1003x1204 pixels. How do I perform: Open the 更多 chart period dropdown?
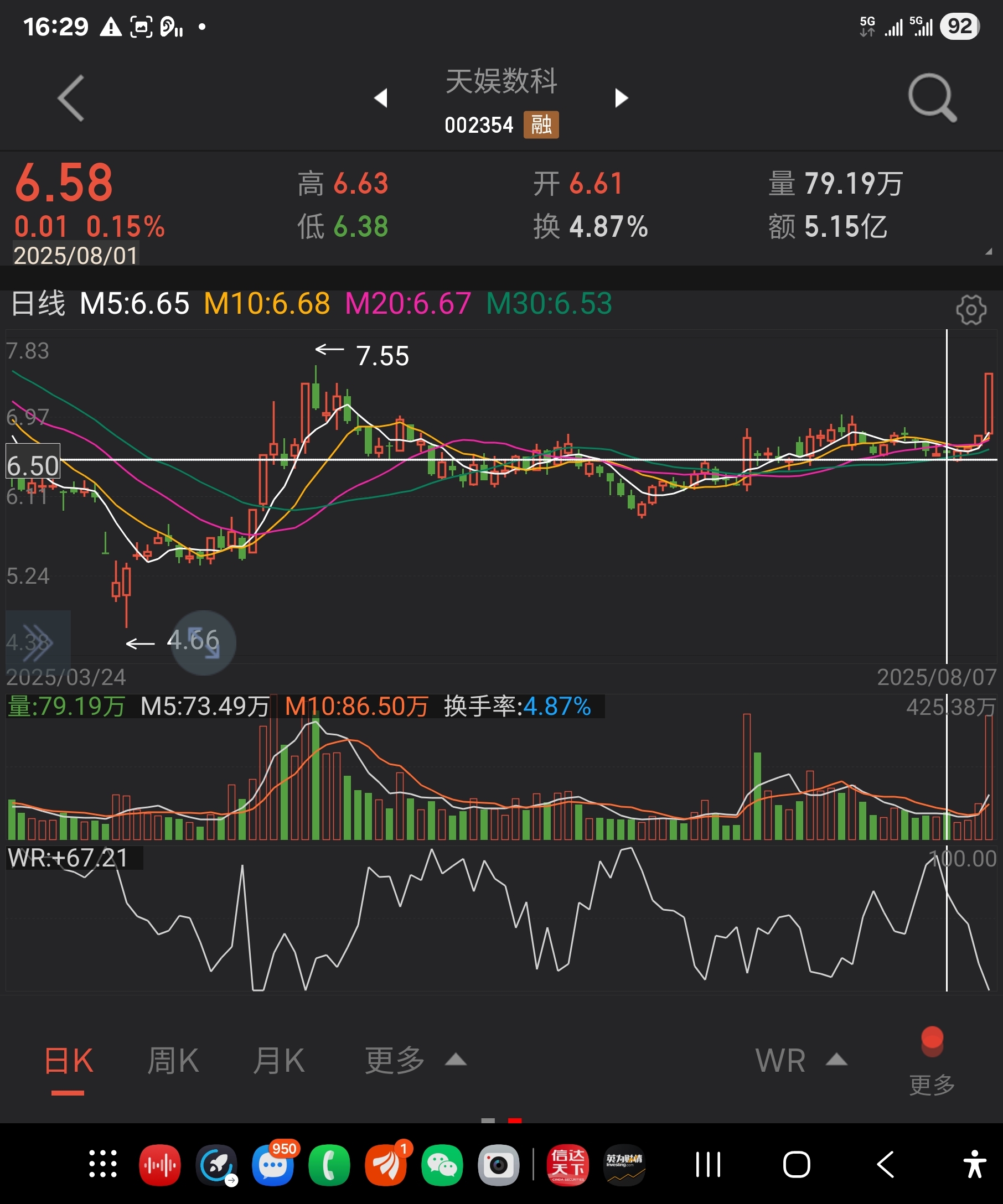(416, 1061)
